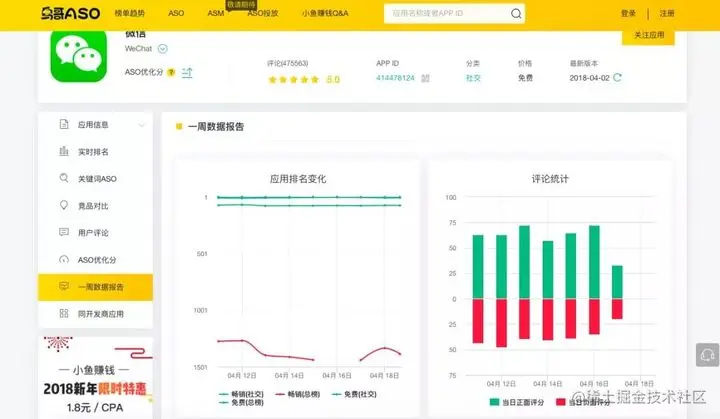Click the 小鱼赚钱 promo banner
720x419 pixels.
(x=96, y=378)
